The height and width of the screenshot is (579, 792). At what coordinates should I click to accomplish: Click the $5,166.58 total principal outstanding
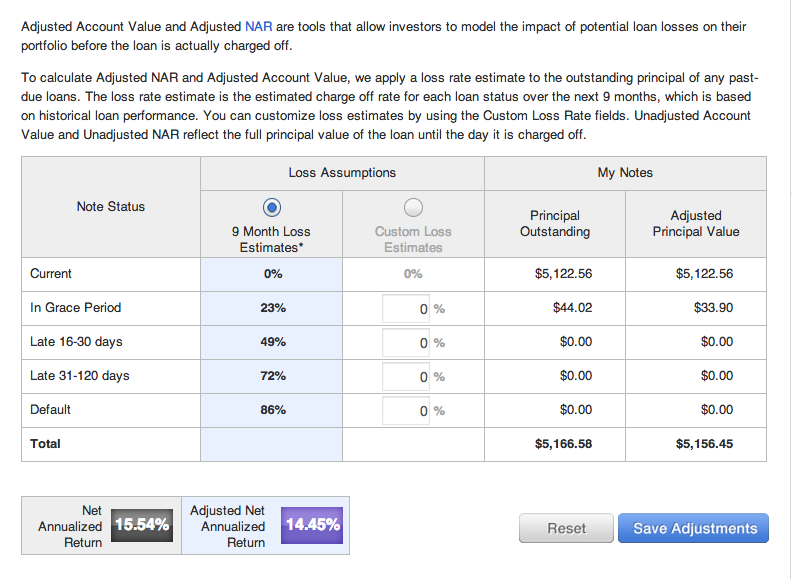[563, 444]
